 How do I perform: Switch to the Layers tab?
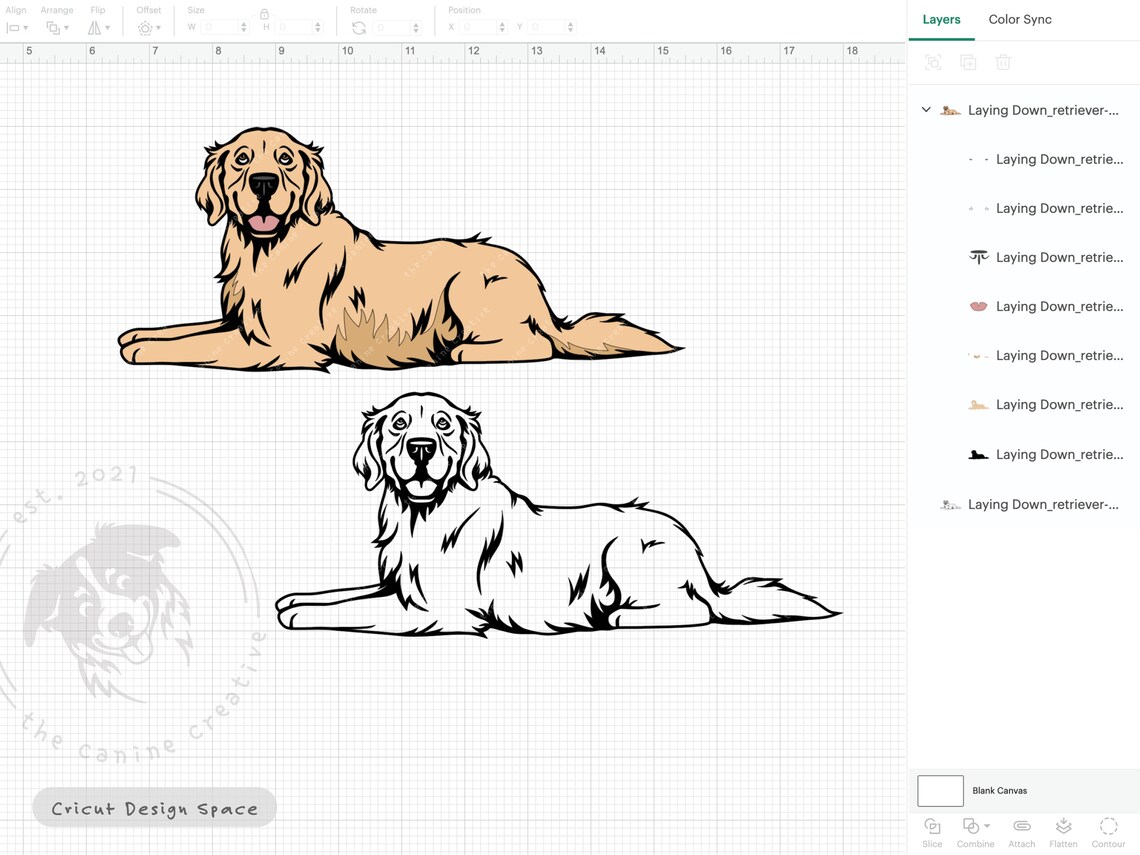(x=941, y=19)
